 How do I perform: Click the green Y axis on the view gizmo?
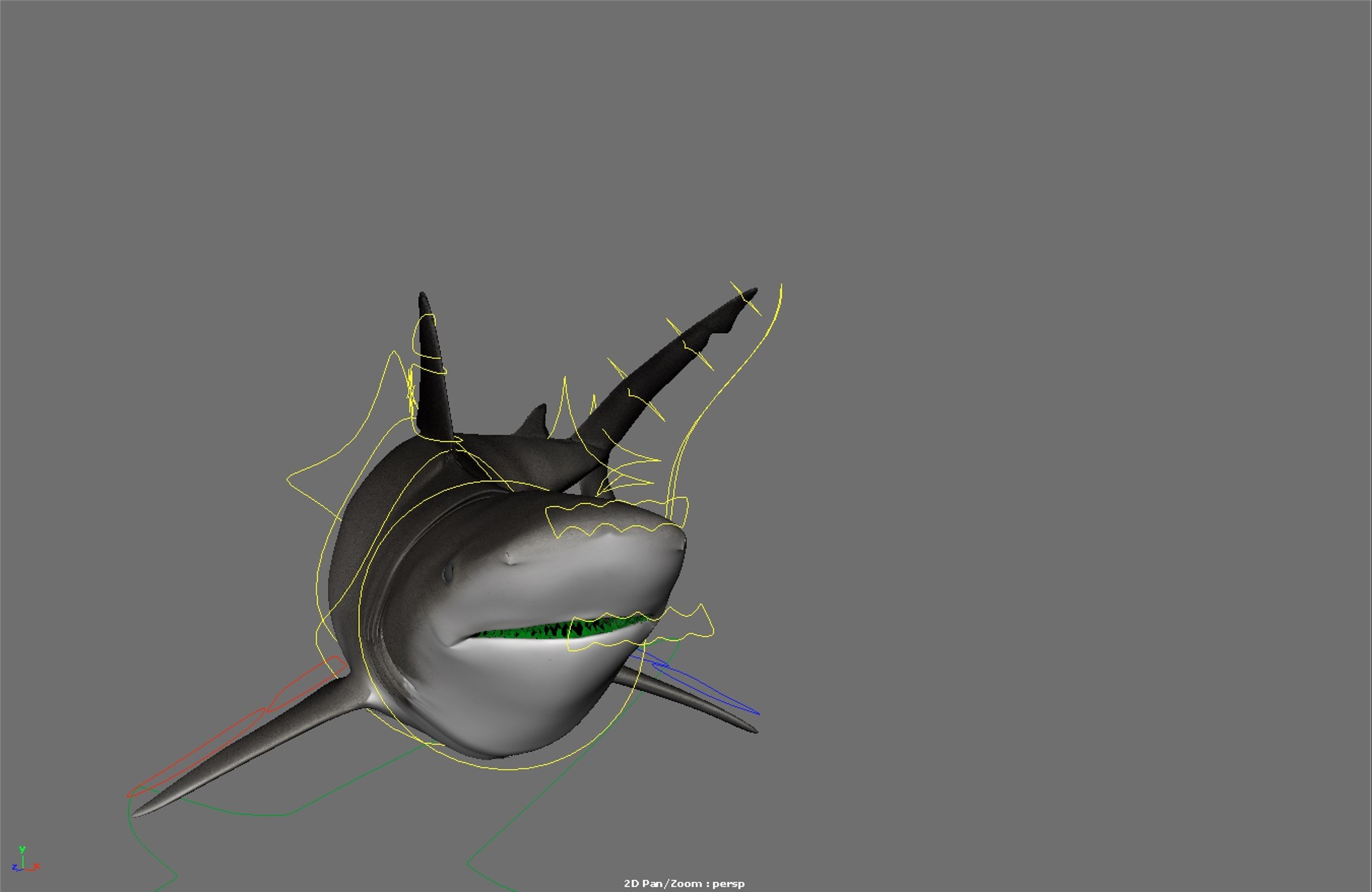pos(24,851)
